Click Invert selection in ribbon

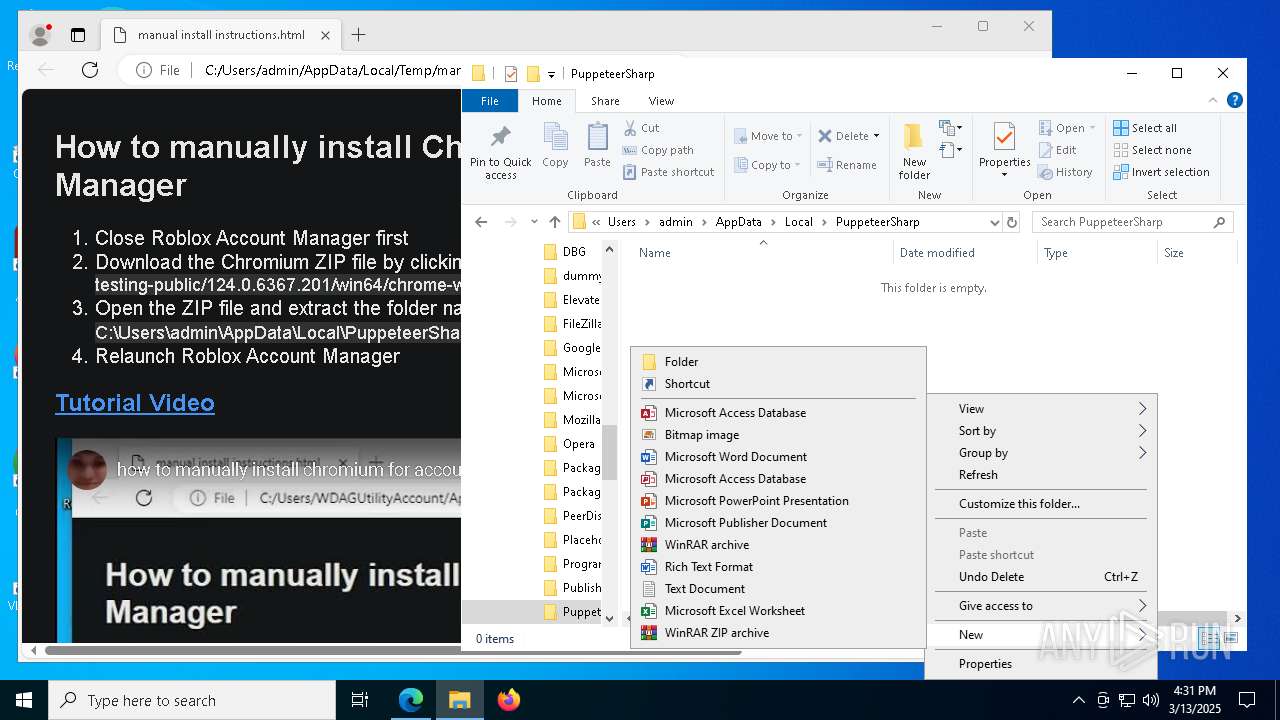(x=1161, y=172)
